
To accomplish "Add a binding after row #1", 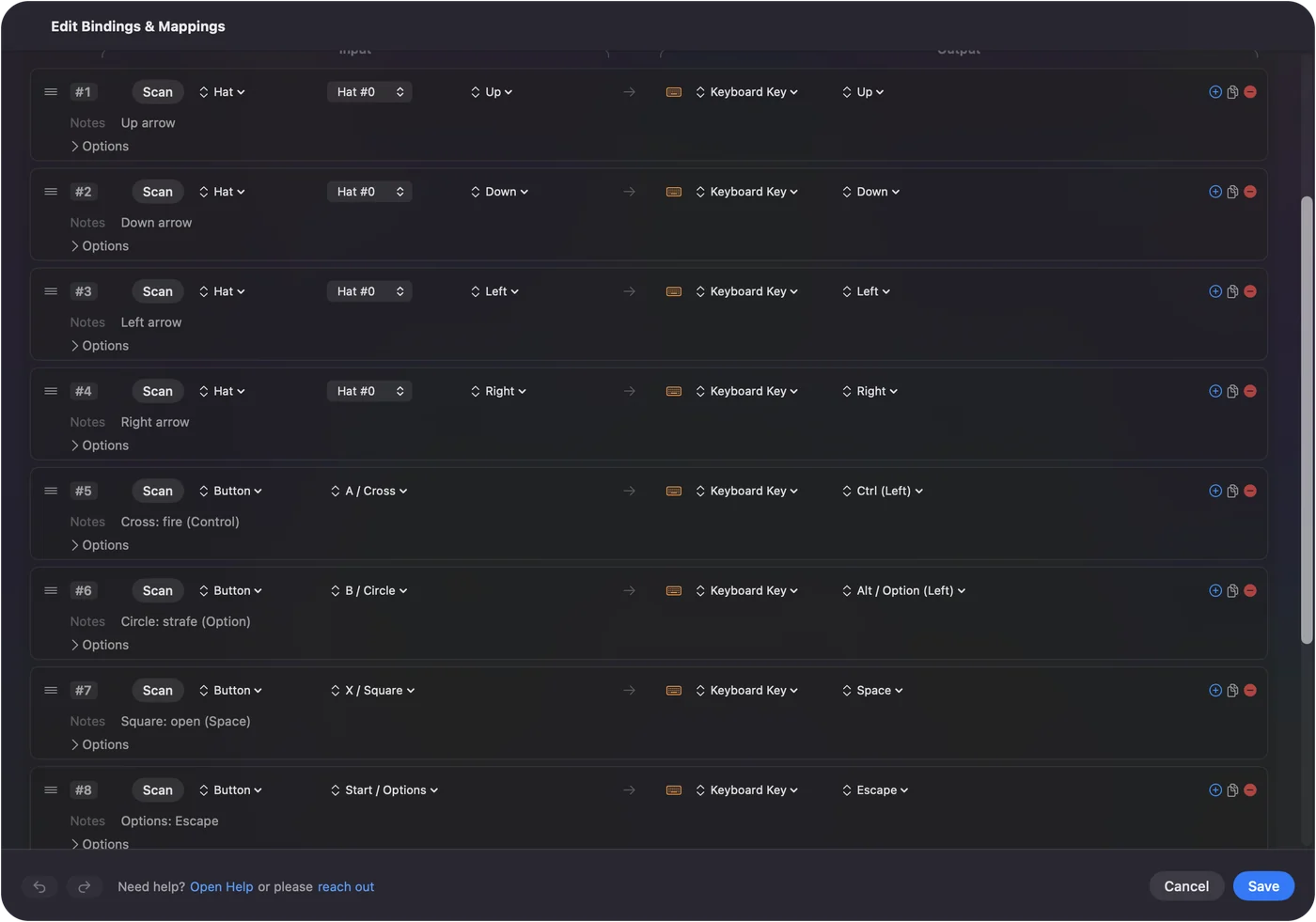I will (x=1215, y=92).
